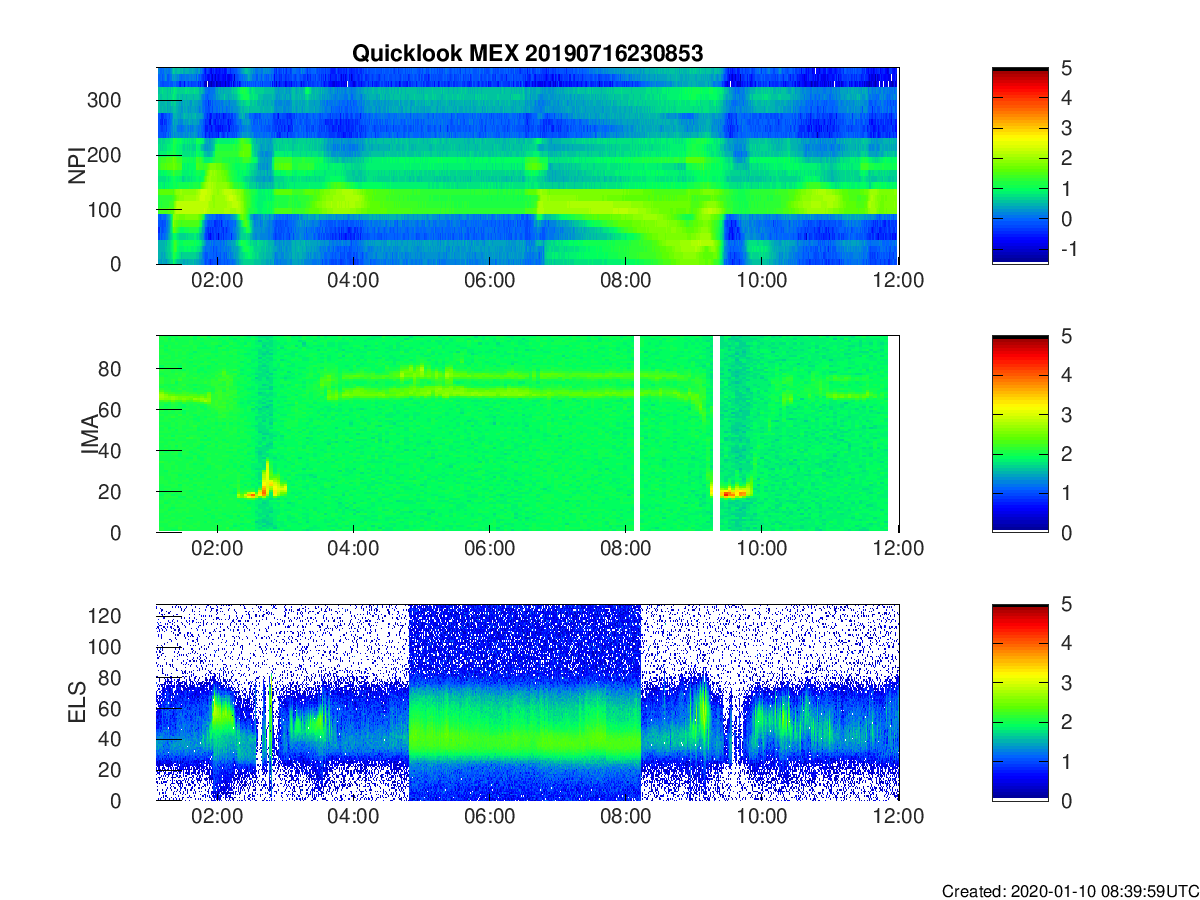Click the "5" label on the ELS colorbar

tap(1065, 604)
